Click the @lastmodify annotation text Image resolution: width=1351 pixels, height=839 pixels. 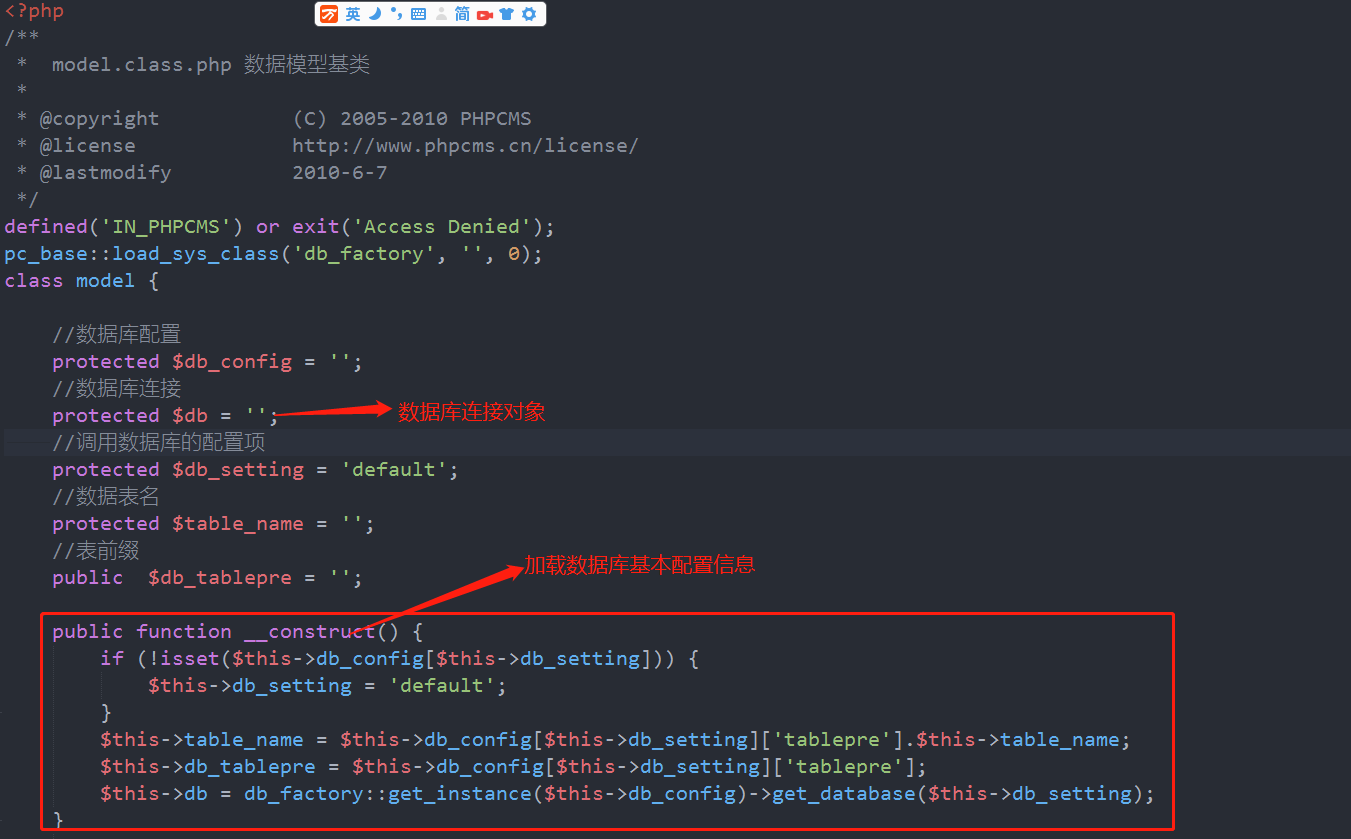click(x=105, y=173)
